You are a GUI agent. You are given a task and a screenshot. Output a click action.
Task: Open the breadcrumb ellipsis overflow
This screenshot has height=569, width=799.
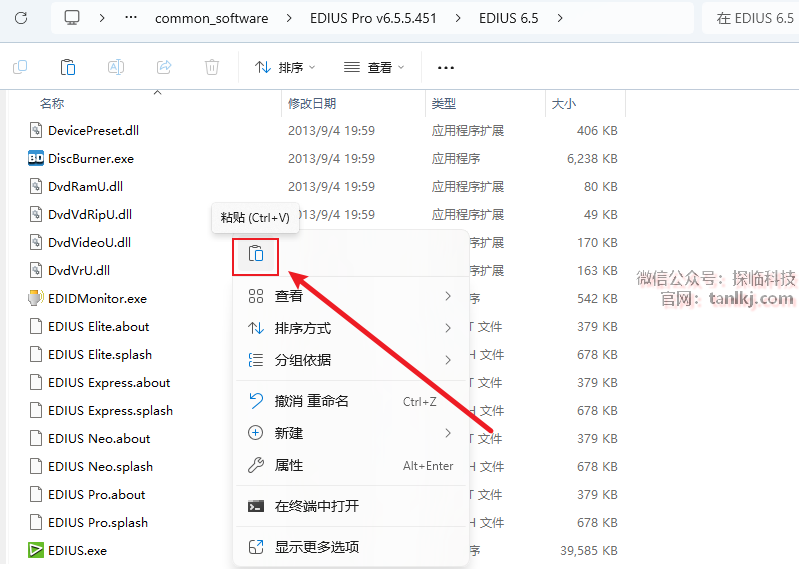[x=131, y=18]
